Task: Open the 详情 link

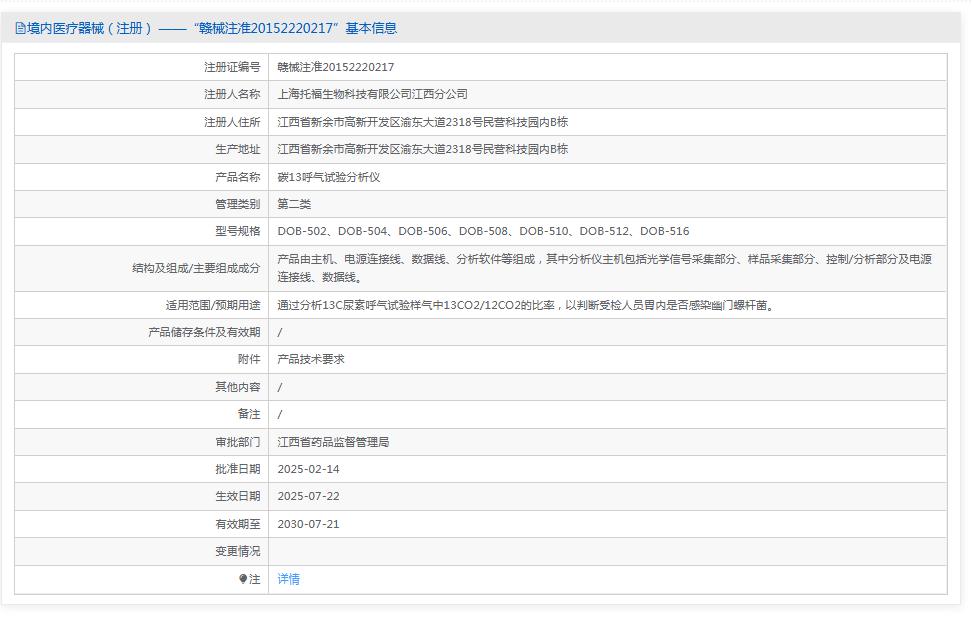Action: 288,579
